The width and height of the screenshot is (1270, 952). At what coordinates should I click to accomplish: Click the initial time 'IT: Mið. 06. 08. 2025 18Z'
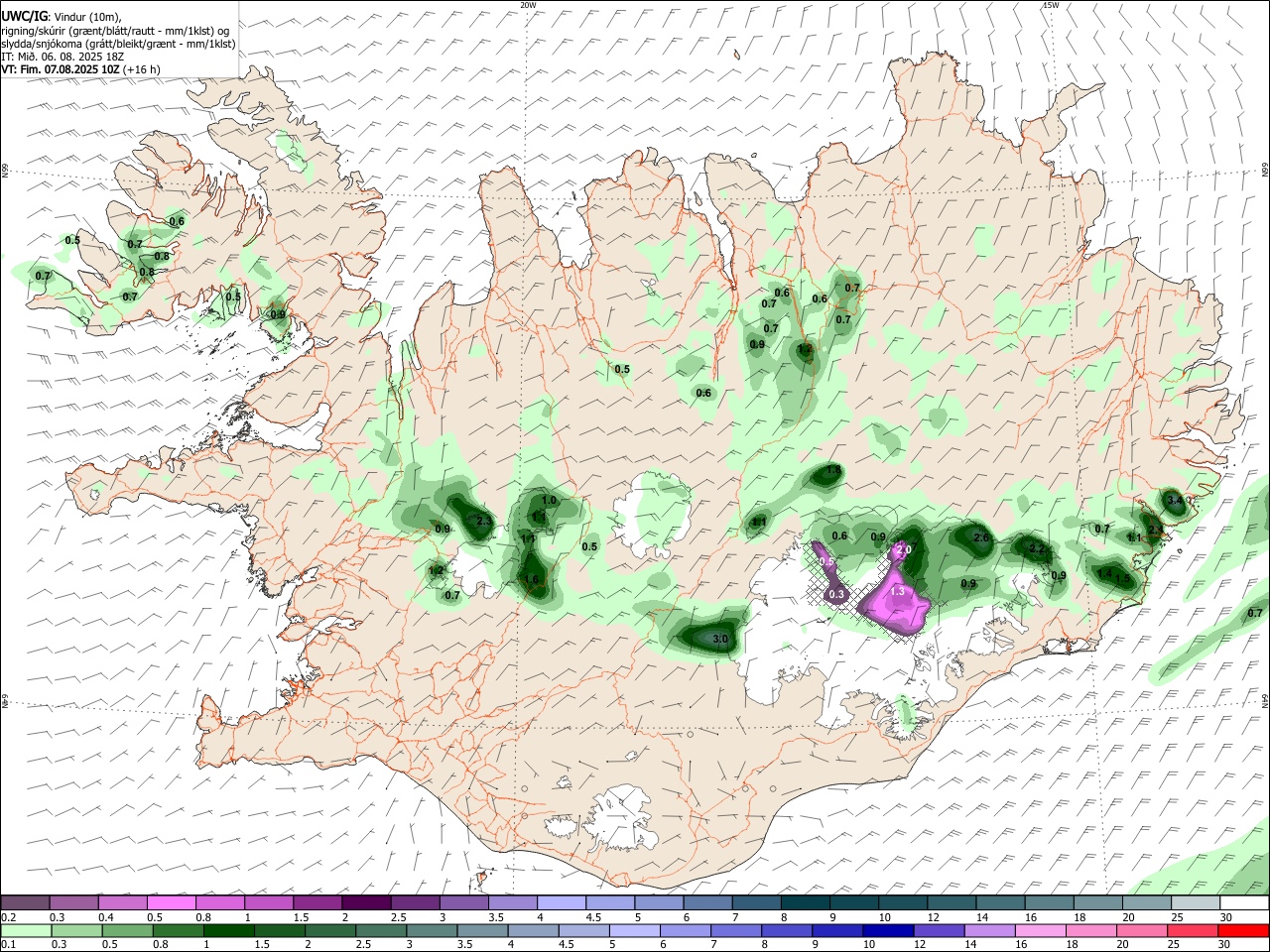click(x=61, y=57)
